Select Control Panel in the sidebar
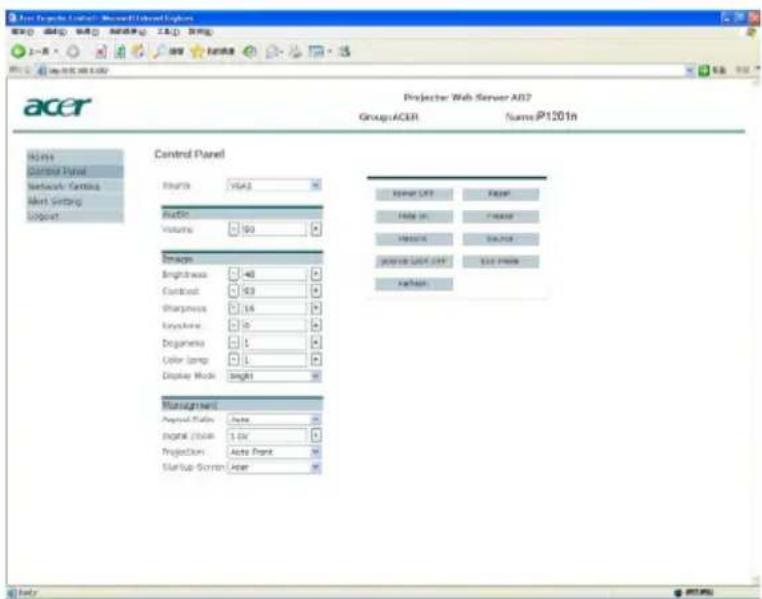This screenshot has width=762, height=599. (x=75, y=171)
